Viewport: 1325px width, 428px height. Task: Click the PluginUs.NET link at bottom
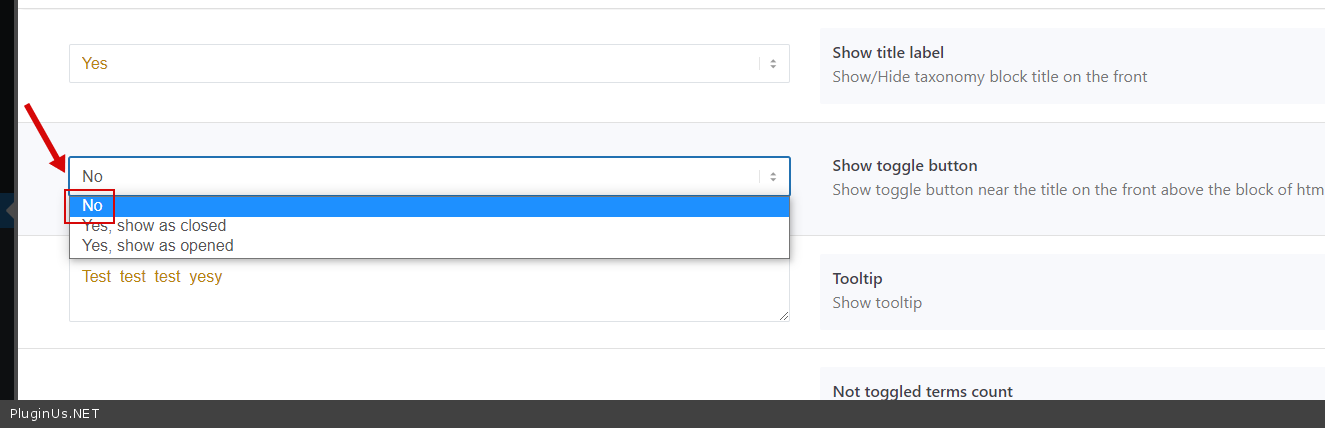click(54, 414)
